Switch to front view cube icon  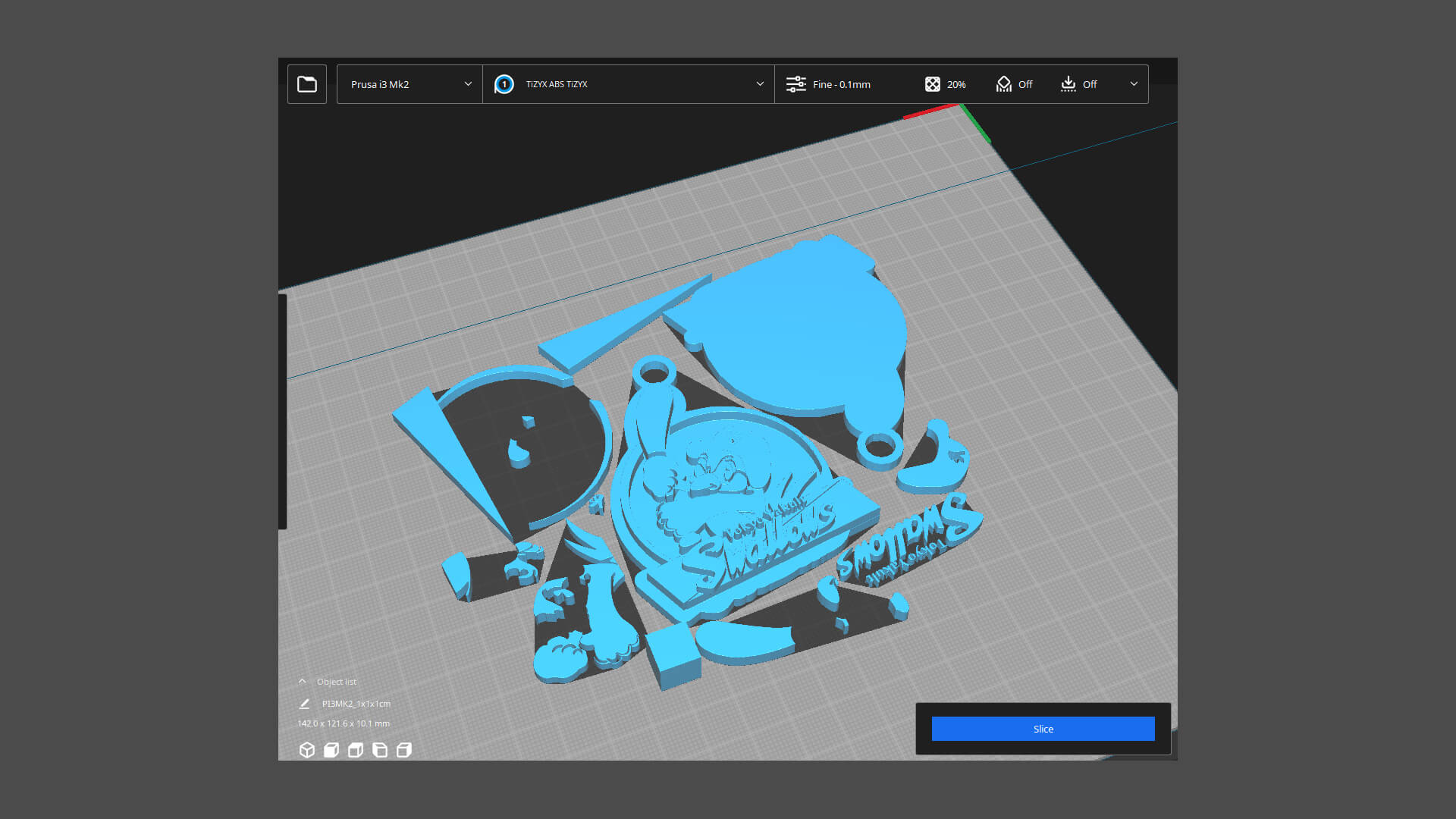point(331,750)
